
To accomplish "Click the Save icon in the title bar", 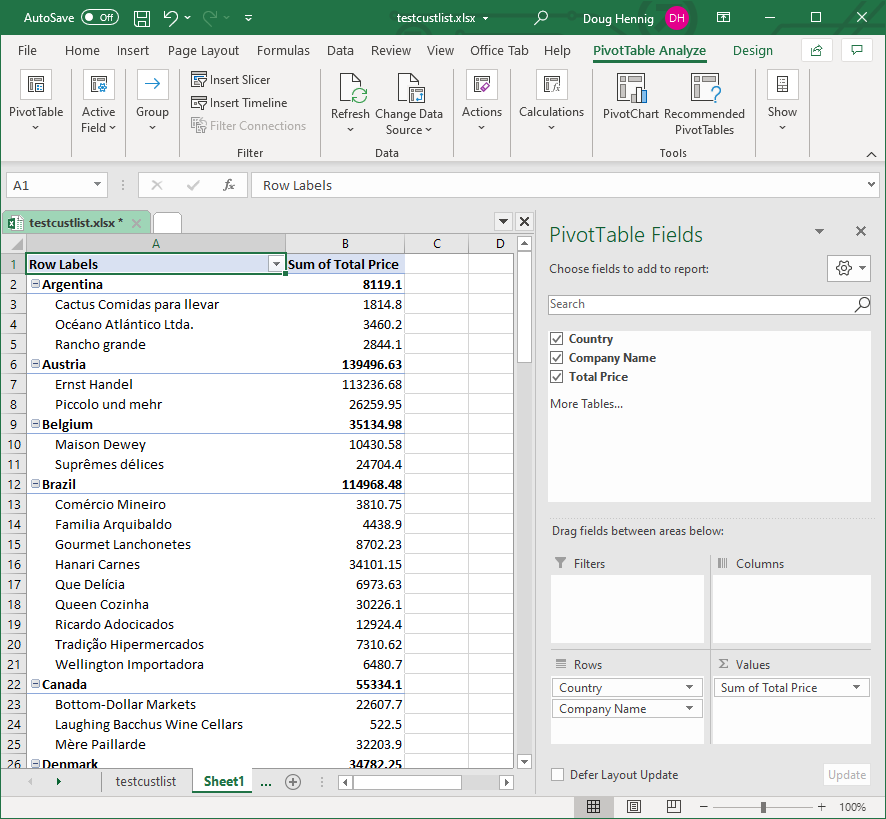I will [x=142, y=18].
